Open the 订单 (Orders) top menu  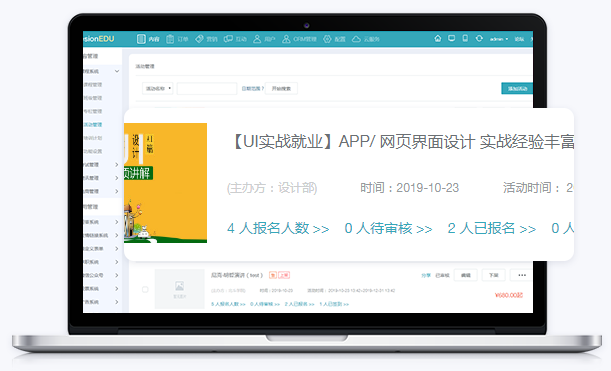tap(177, 39)
